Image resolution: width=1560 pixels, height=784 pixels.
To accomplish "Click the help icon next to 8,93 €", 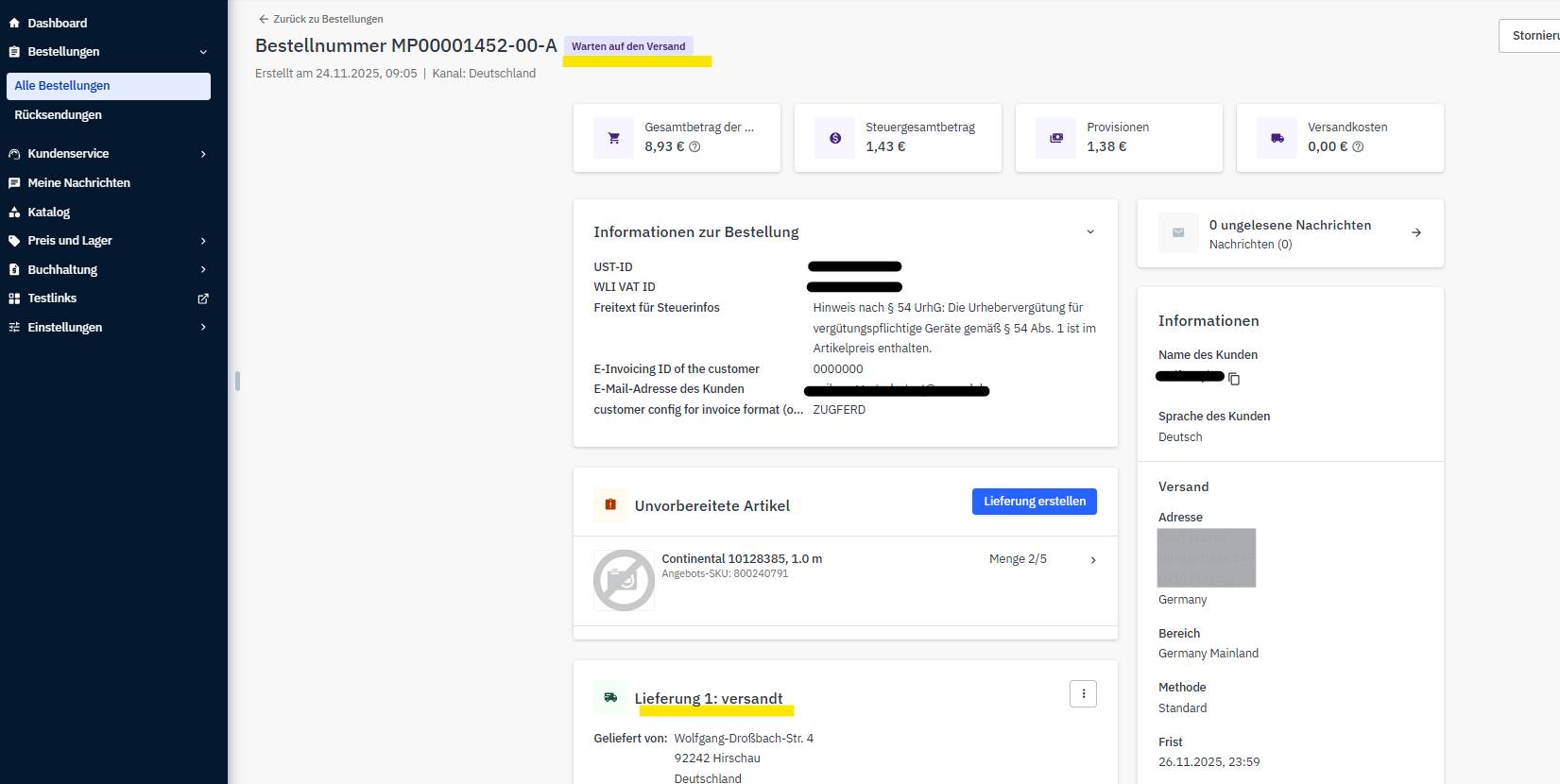I will click(x=694, y=146).
